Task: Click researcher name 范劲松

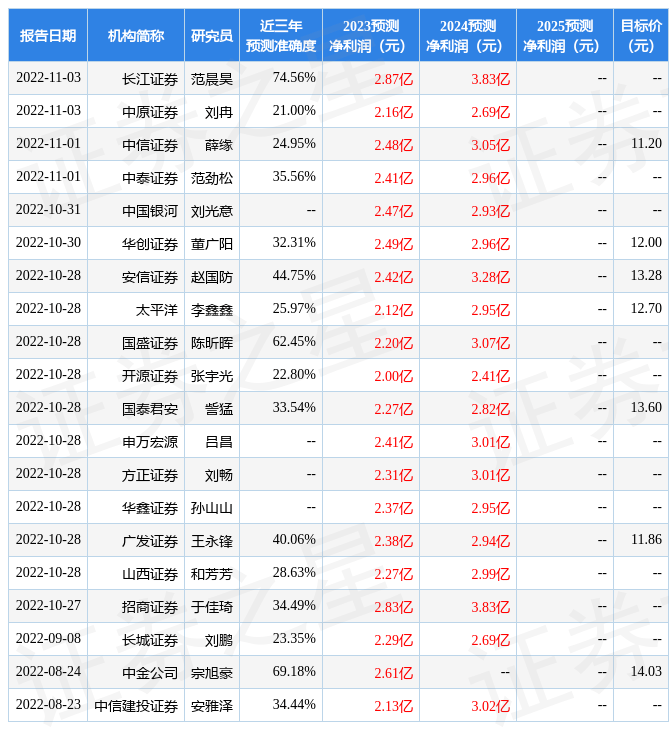Action: pyautogui.click(x=212, y=178)
